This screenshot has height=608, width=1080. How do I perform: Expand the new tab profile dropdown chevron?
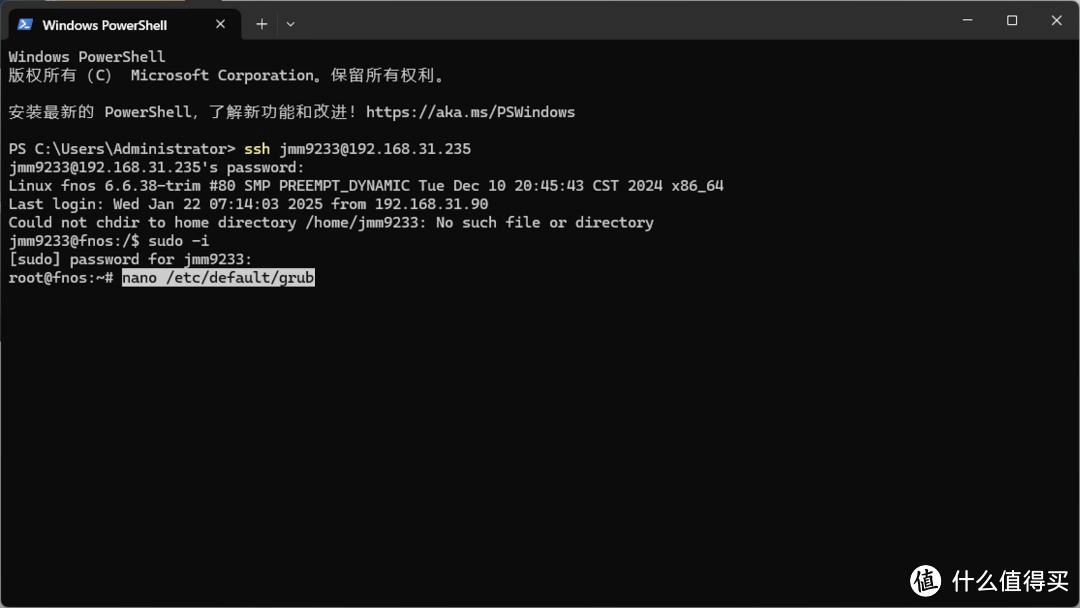point(291,24)
